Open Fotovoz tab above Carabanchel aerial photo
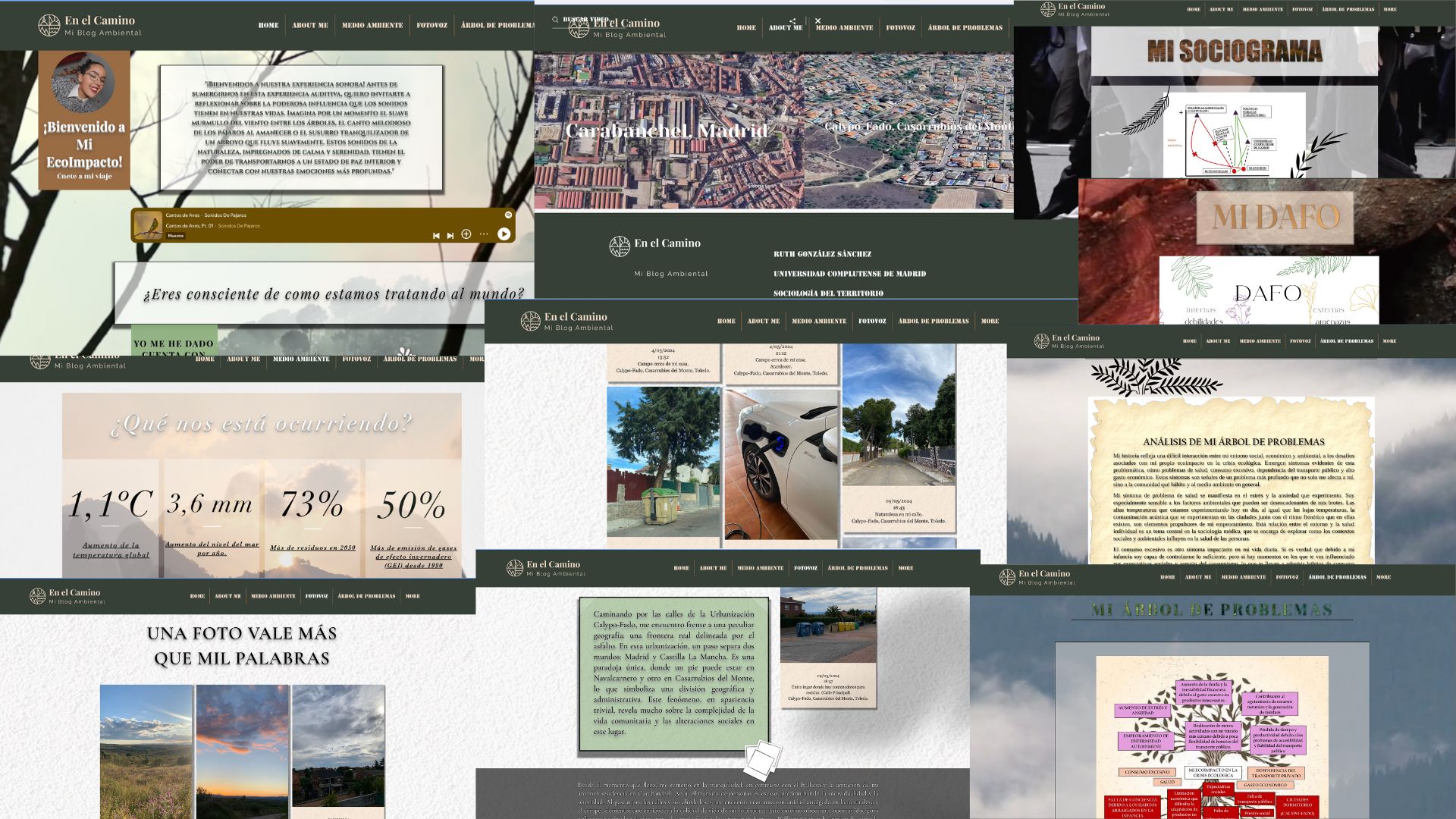This screenshot has width=1456, height=819. click(900, 28)
